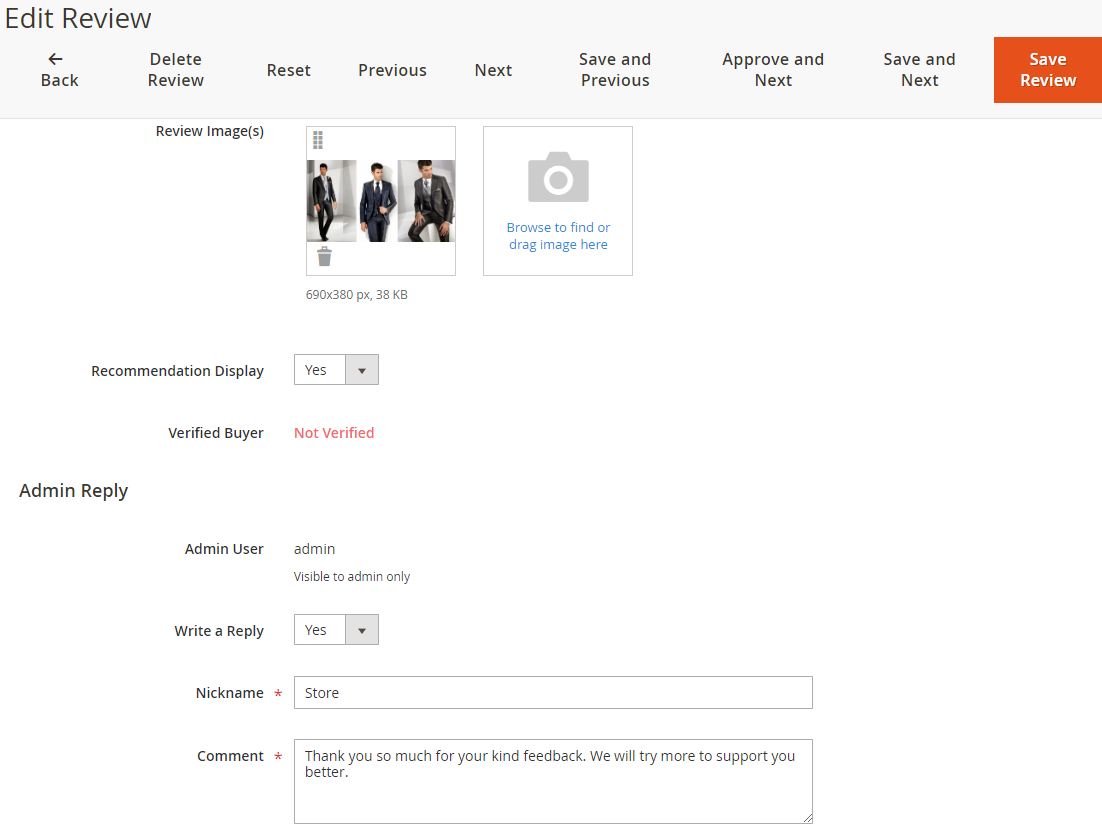Go to the Next review
The height and width of the screenshot is (831, 1102).
tap(493, 70)
